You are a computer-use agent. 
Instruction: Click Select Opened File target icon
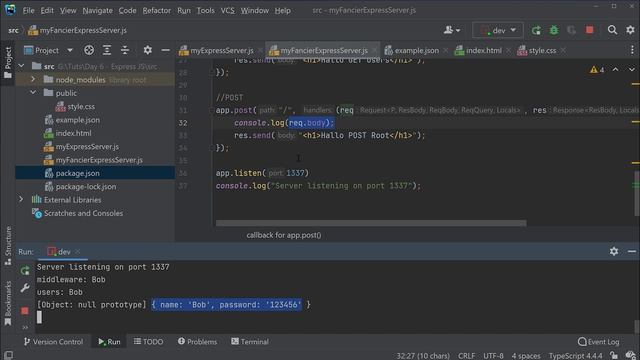point(89,50)
